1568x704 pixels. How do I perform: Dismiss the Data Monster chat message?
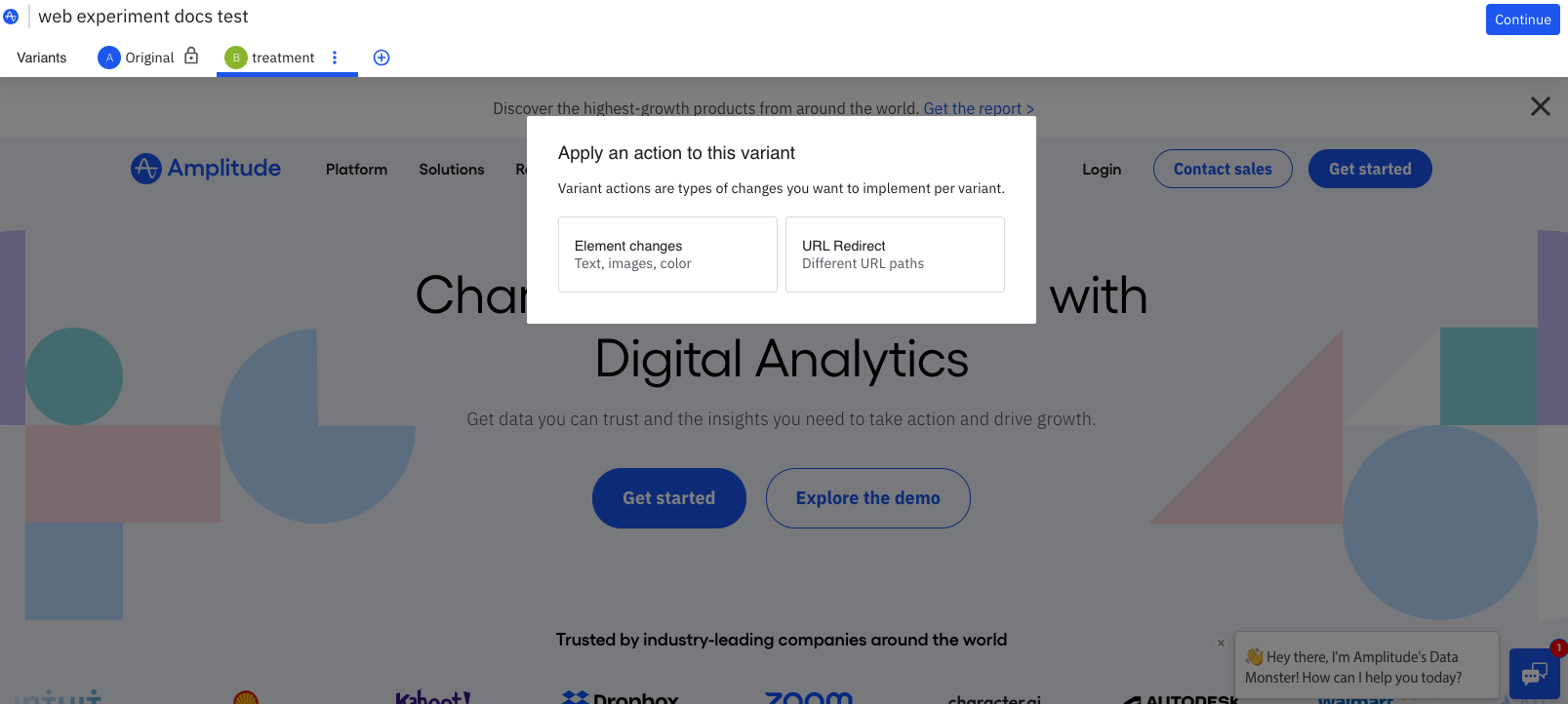tap(1221, 644)
